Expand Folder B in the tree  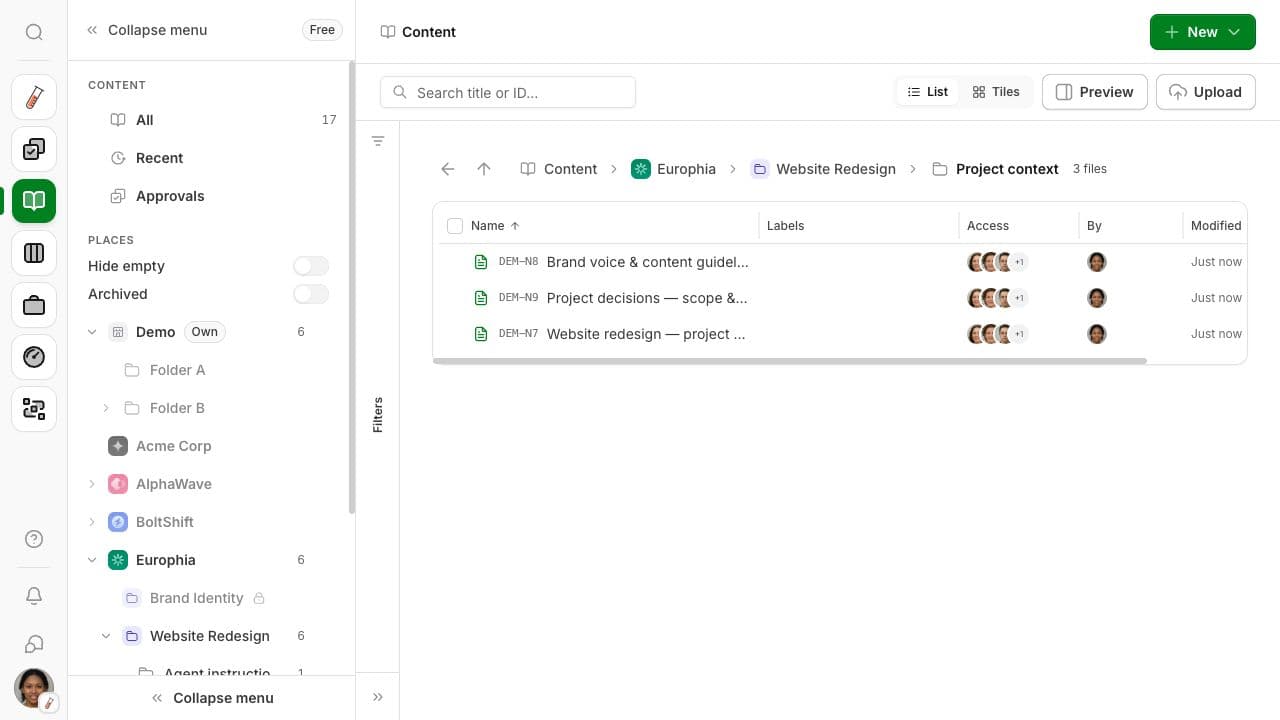106,408
